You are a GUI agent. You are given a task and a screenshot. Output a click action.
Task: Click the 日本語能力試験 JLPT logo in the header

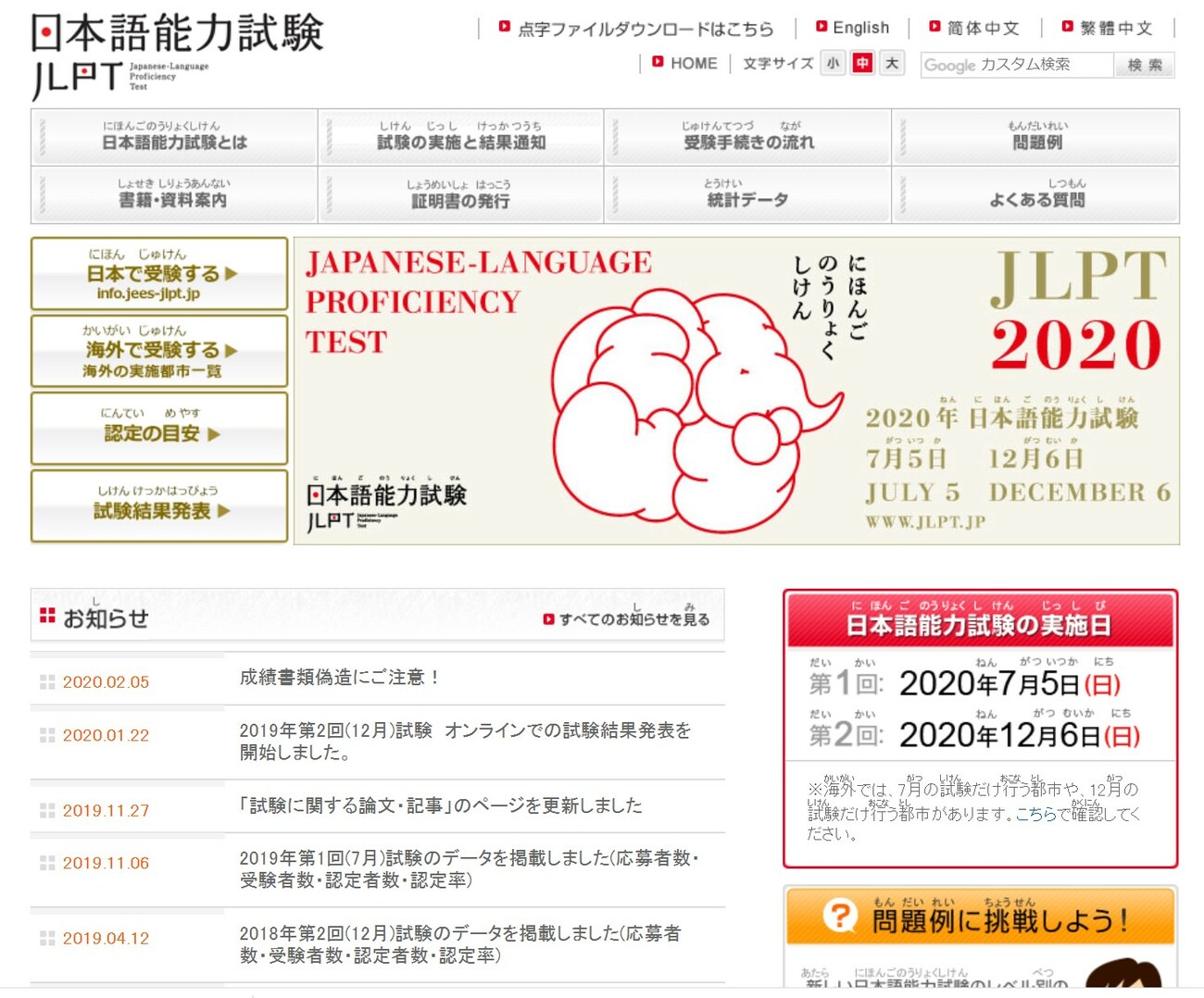177,56
